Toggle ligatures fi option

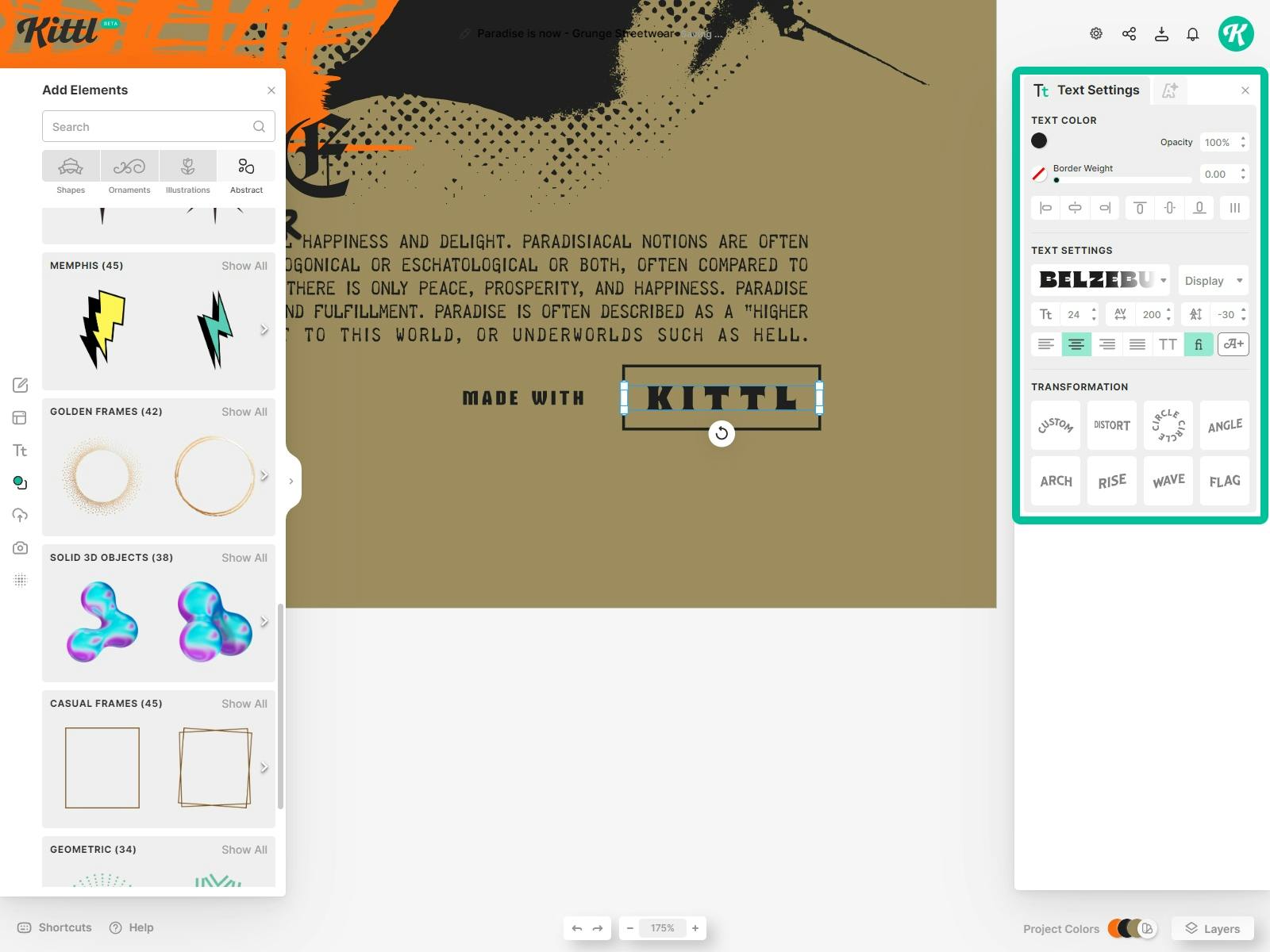tap(1199, 344)
